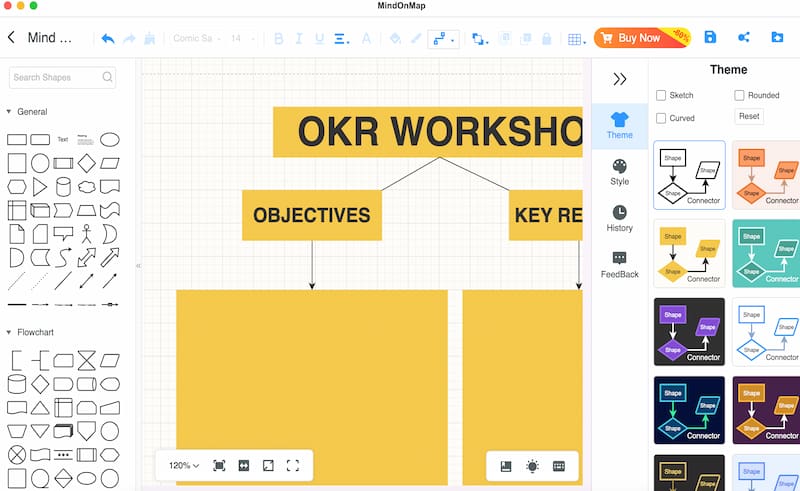Open the History tab
This screenshot has width=800, height=491.
tap(619, 218)
